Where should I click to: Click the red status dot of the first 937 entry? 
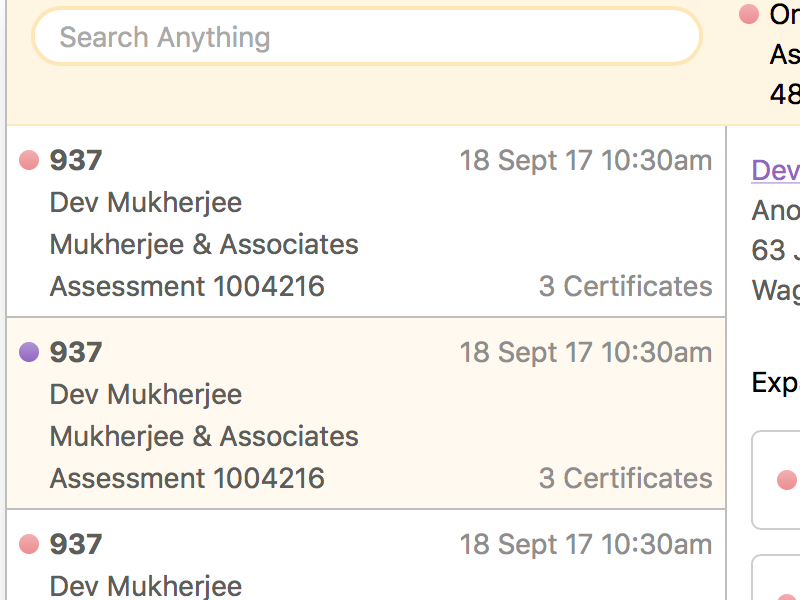click(29, 160)
